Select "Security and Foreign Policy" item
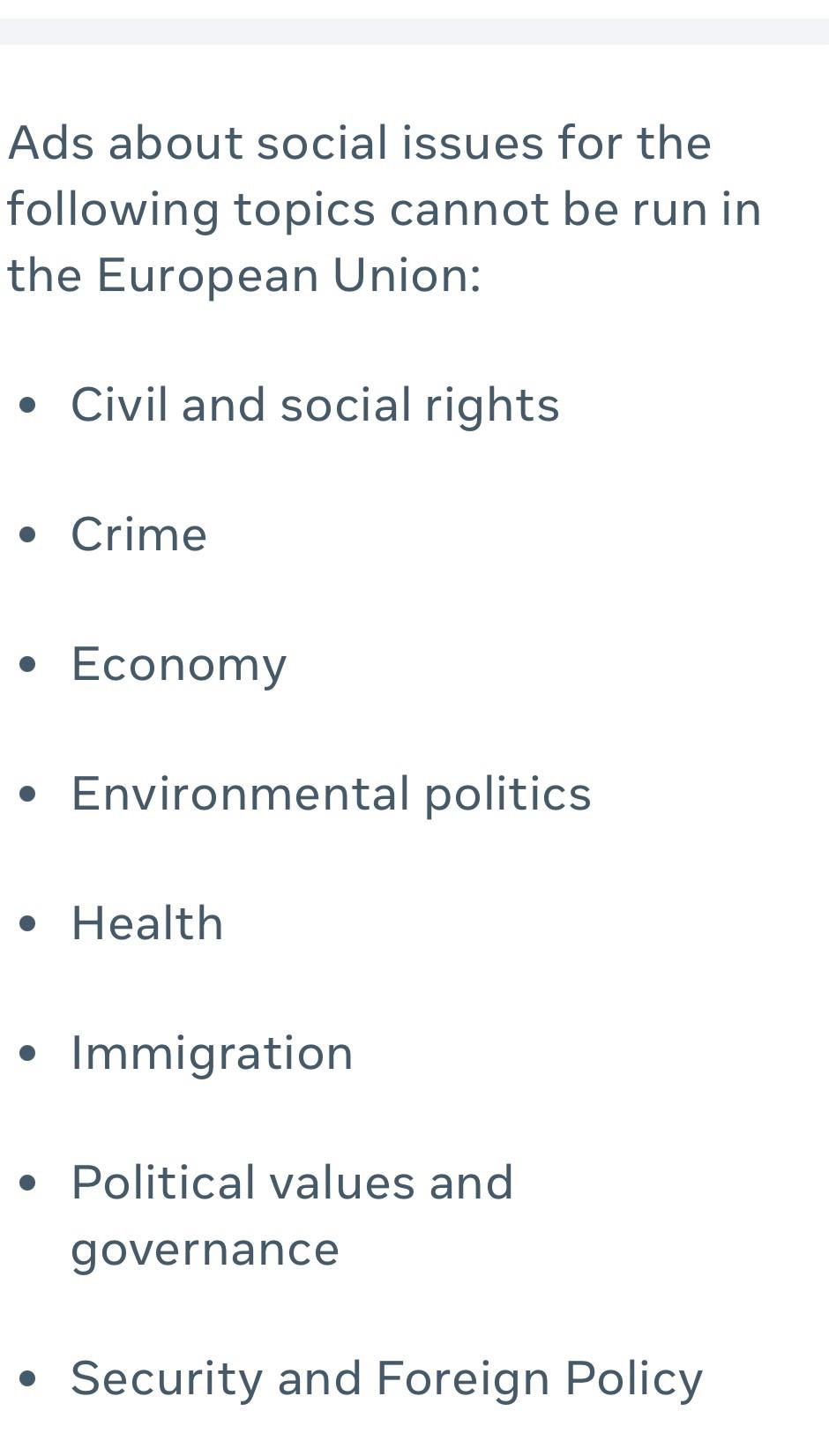This screenshot has width=829, height=1456. tap(386, 1378)
